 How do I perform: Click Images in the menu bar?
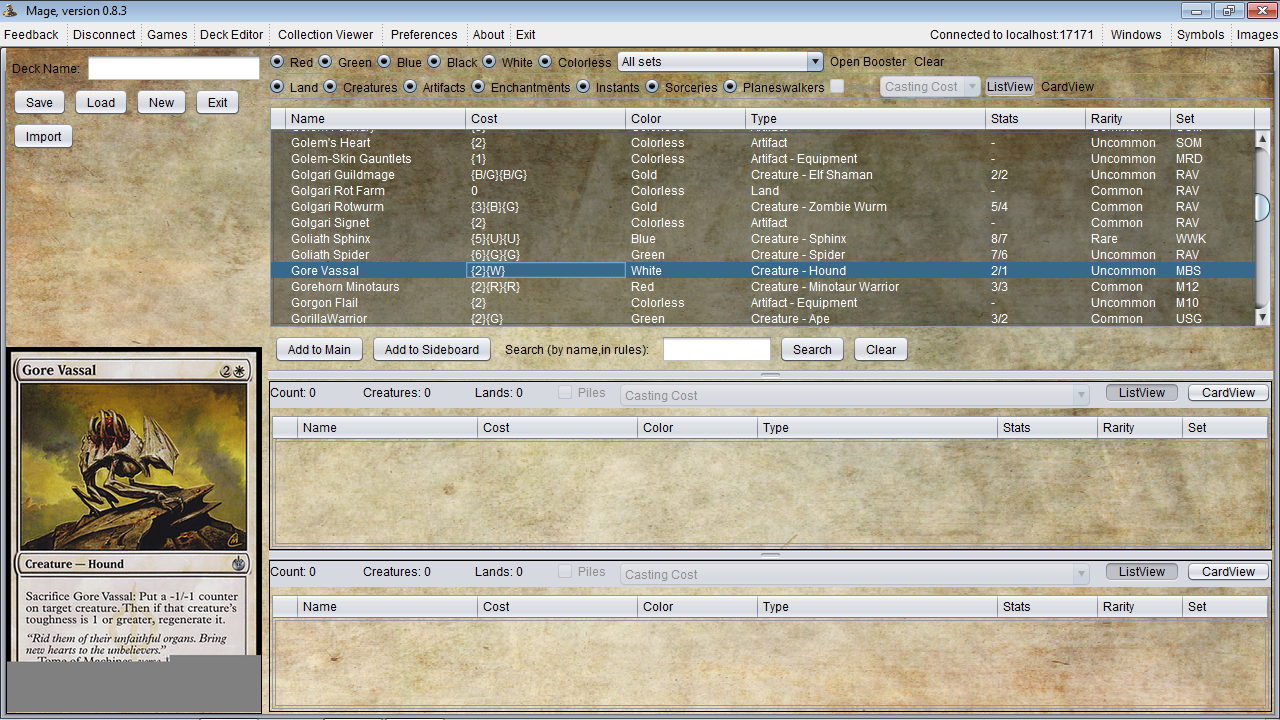tap(1257, 34)
